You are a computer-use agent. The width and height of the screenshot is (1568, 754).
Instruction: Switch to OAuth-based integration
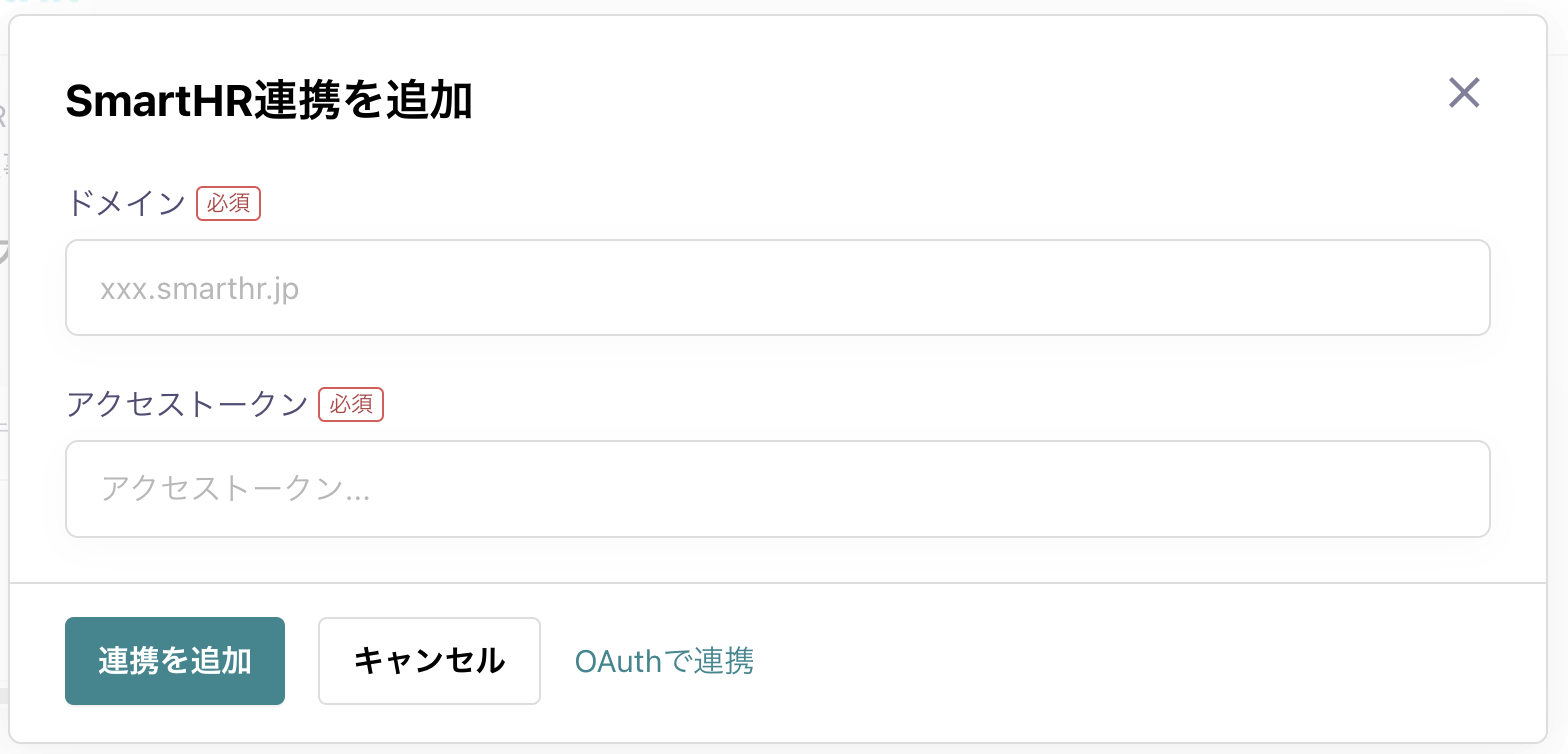click(x=664, y=661)
